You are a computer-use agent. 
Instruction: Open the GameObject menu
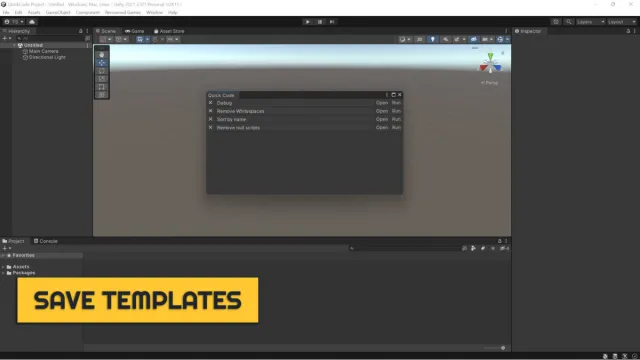click(58, 13)
